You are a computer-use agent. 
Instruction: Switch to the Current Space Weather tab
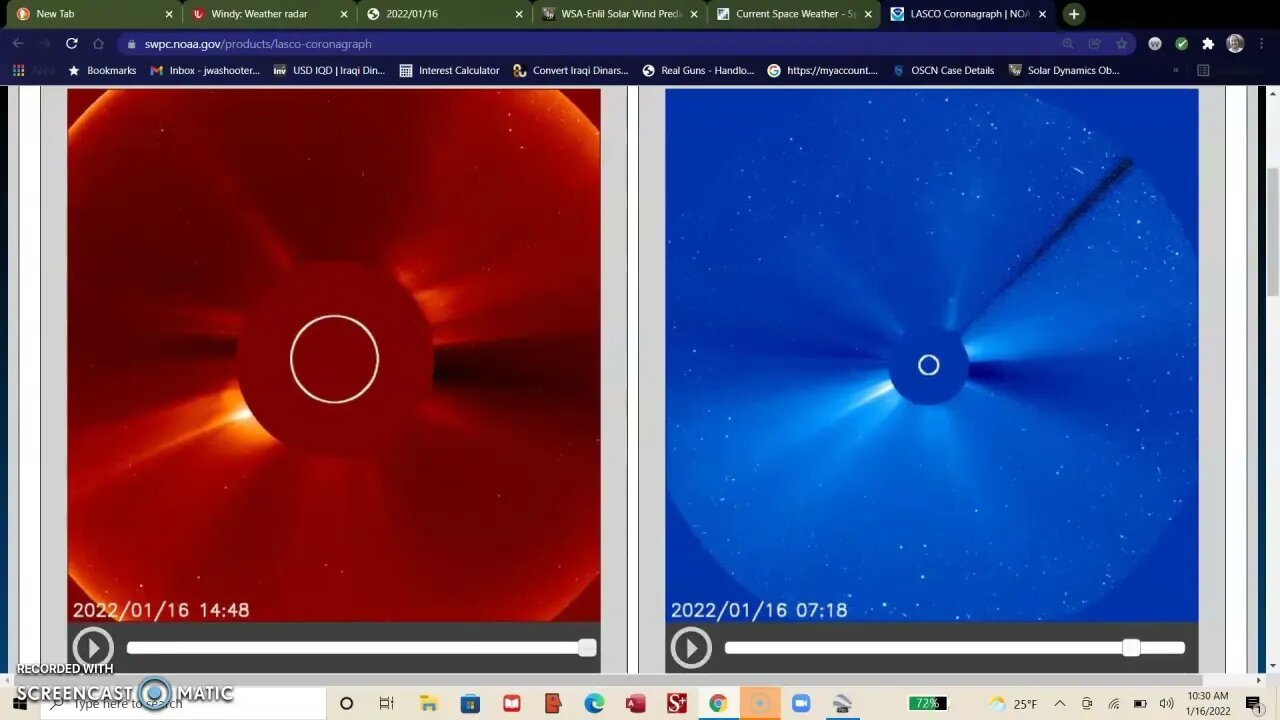click(795, 14)
